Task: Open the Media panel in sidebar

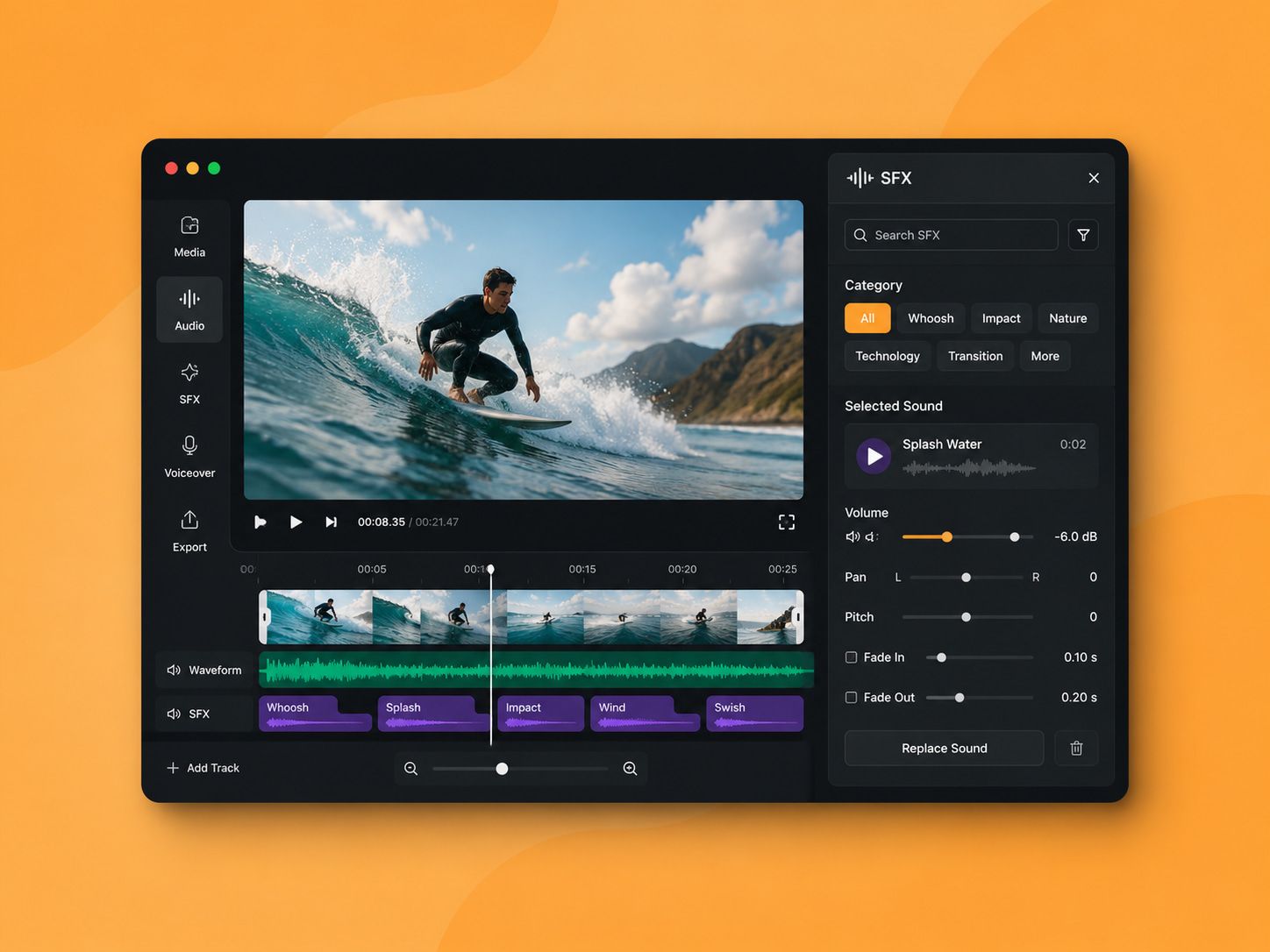Action: [189, 236]
